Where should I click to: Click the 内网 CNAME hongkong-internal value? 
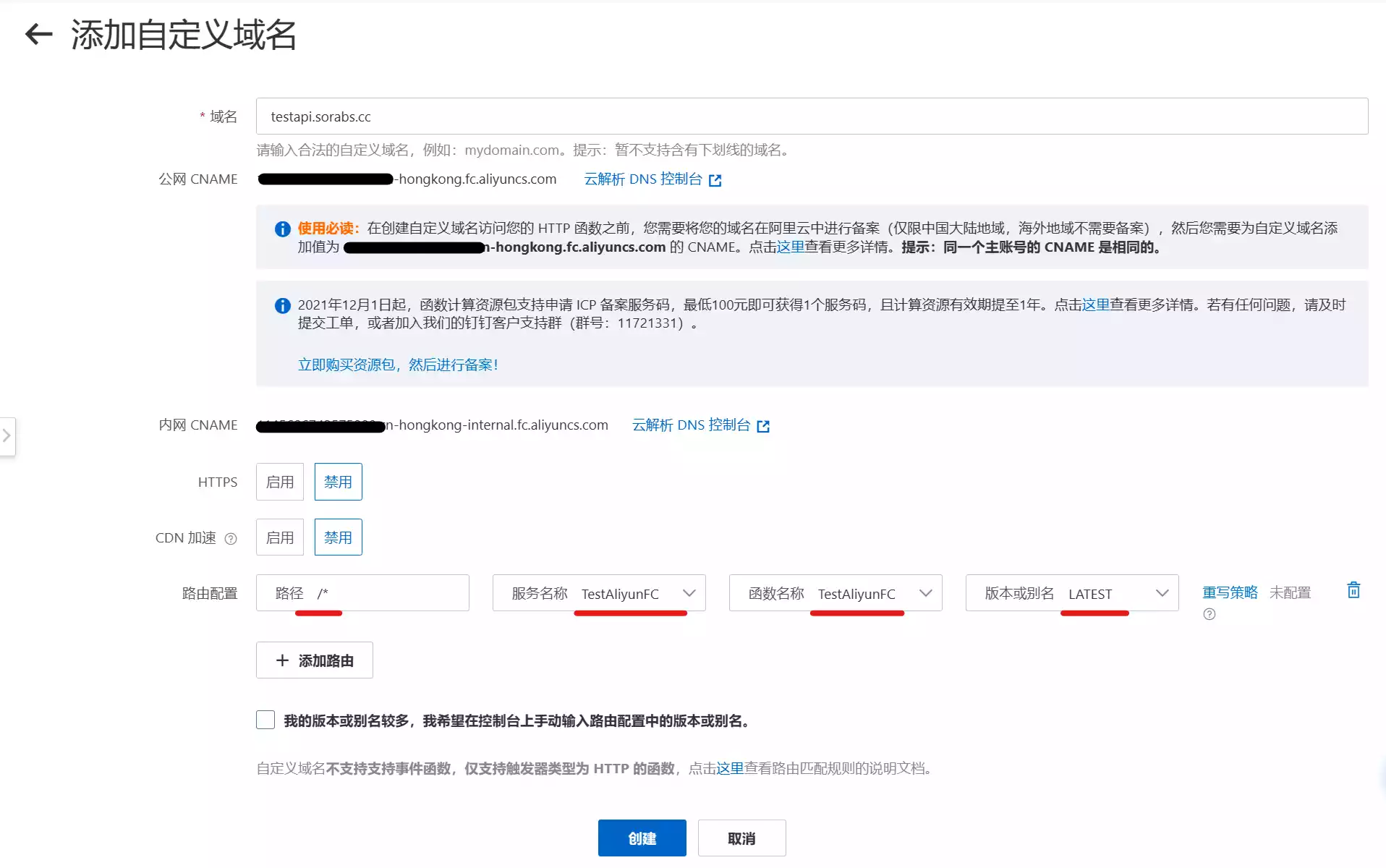tap(433, 425)
